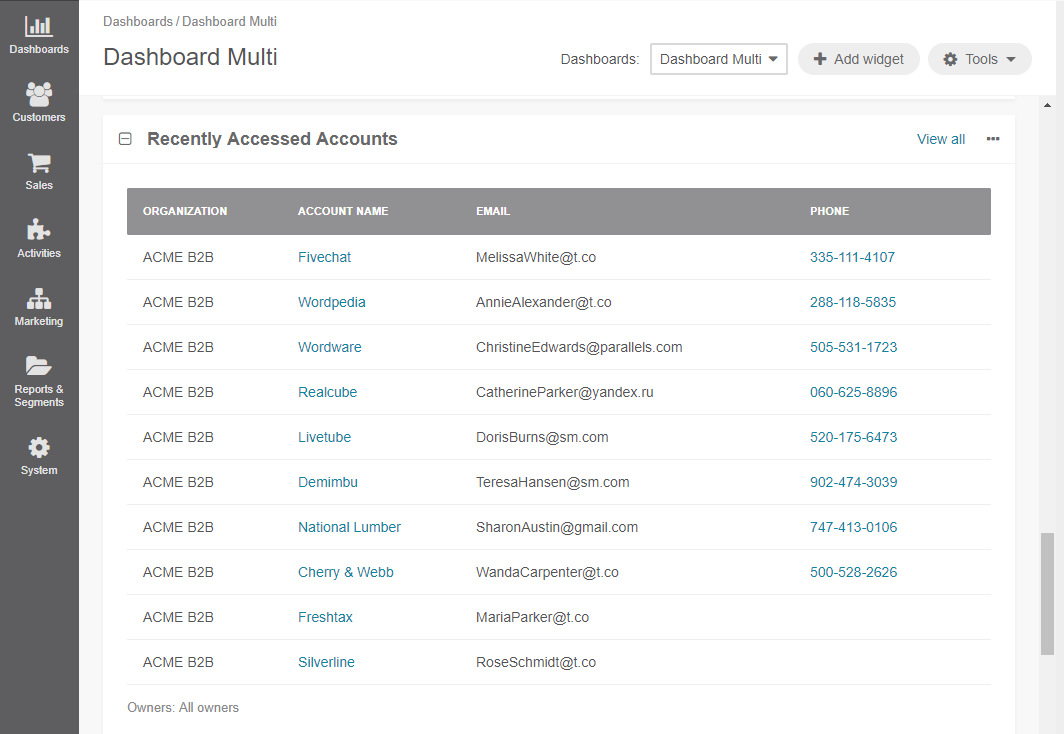Viewport: 1064px width, 734px height.
Task: Select email SharonAustin@gmail.com
Action: pos(556,527)
